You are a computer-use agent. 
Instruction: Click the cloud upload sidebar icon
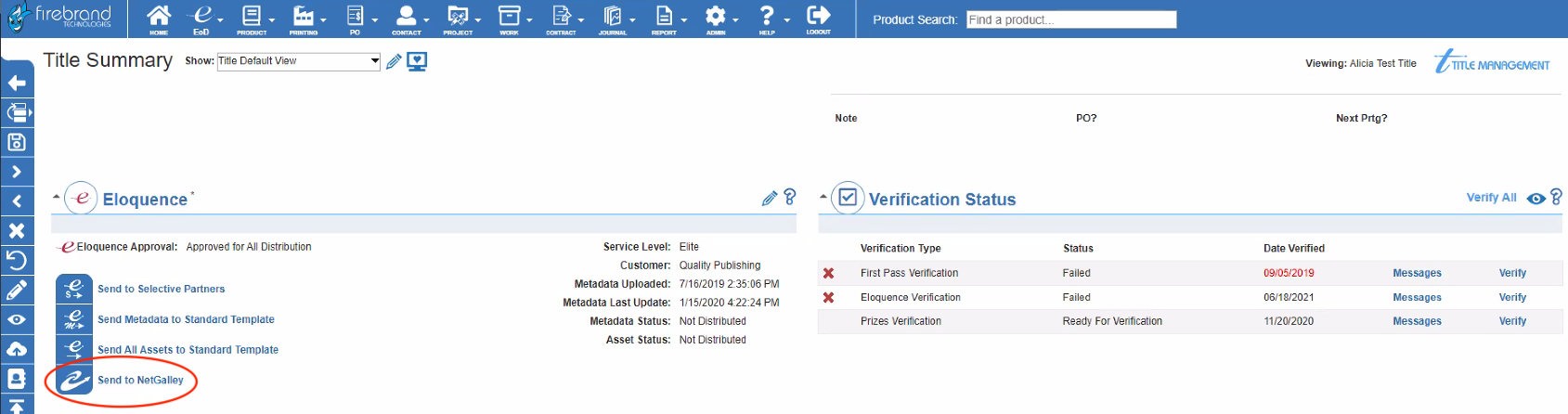(x=17, y=349)
